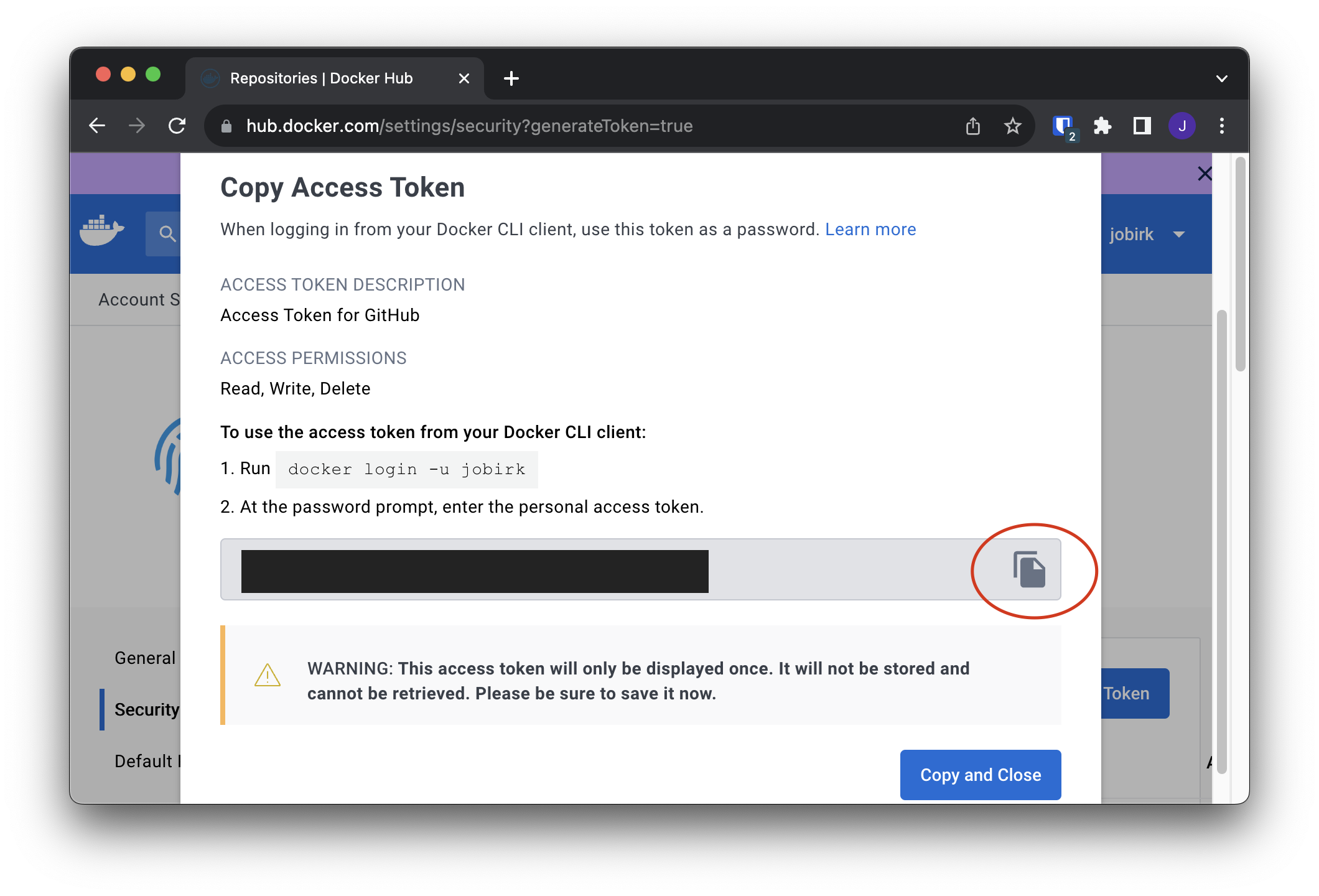Open the Extensions puzzle icon

(1102, 126)
